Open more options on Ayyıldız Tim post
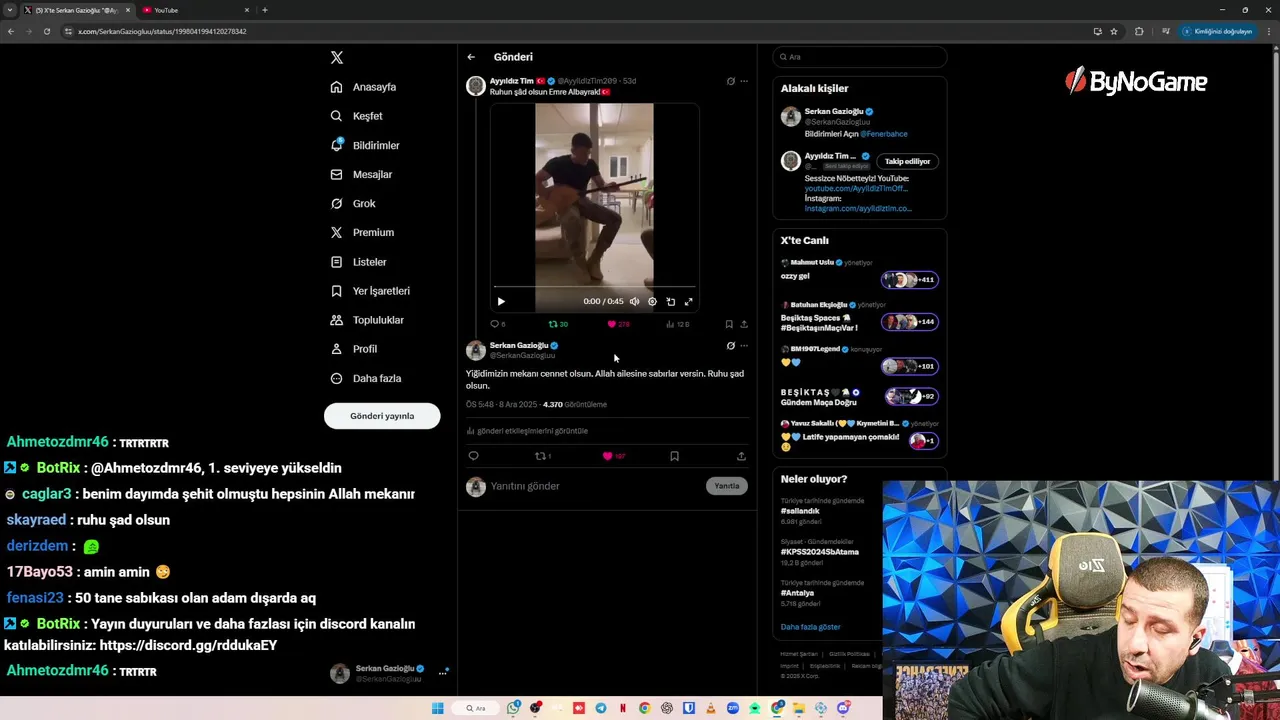This screenshot has height=720, width=1280. [744, 81]
